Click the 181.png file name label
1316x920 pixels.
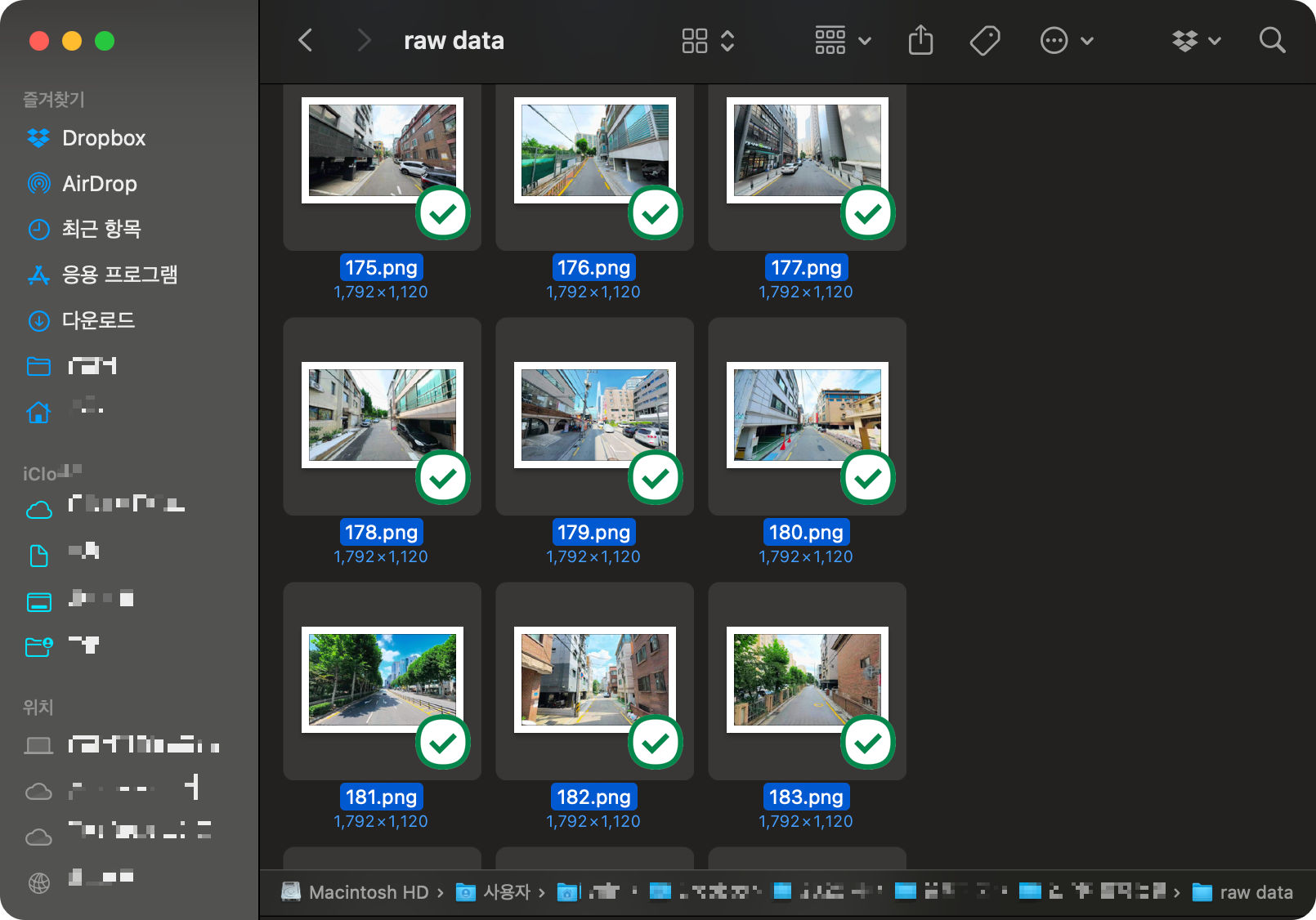tap(381, 797)
